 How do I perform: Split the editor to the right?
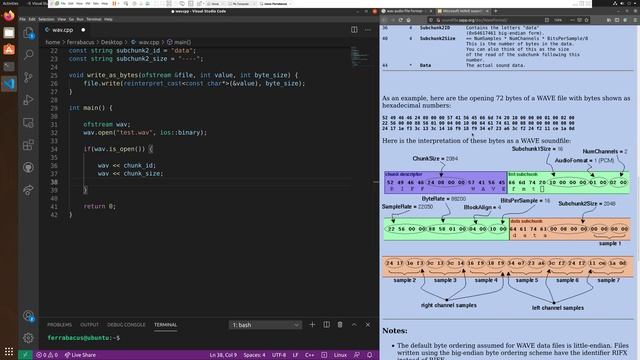point(354,30)
